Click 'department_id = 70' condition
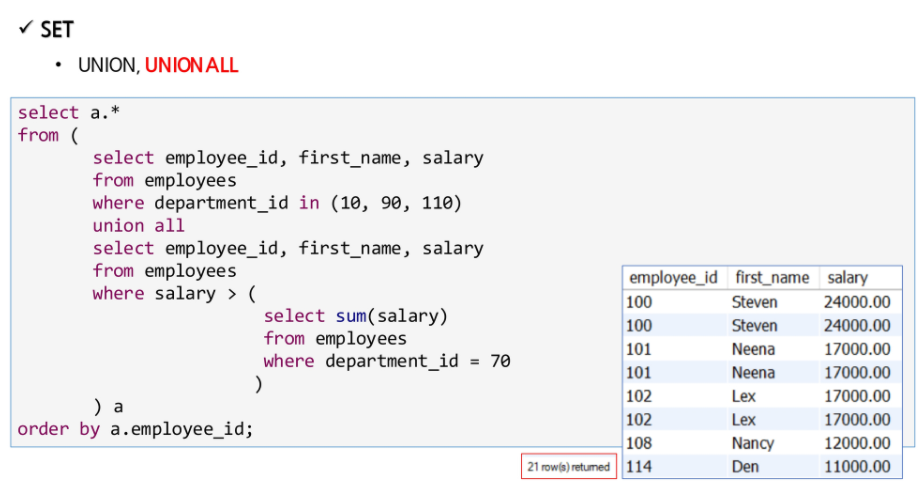The height and width of the screenshot is (486, 920). point(418,361)
